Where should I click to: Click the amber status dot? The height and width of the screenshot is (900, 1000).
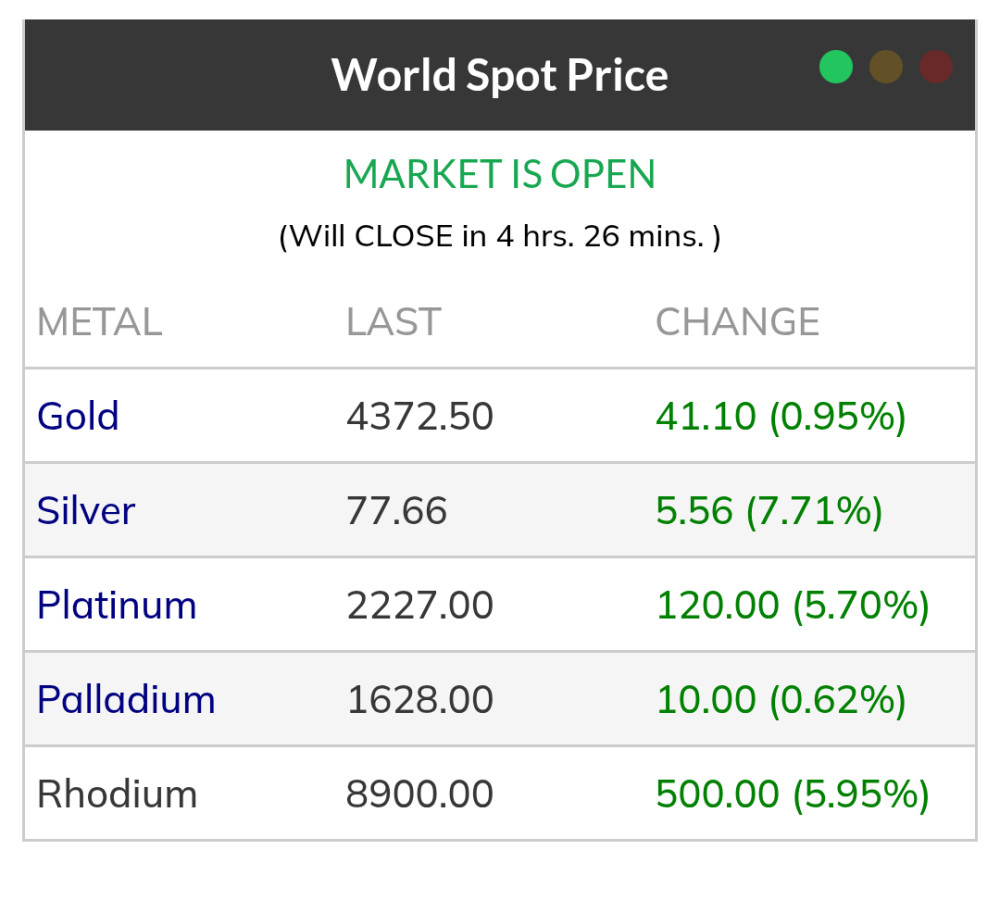point(886,67)
